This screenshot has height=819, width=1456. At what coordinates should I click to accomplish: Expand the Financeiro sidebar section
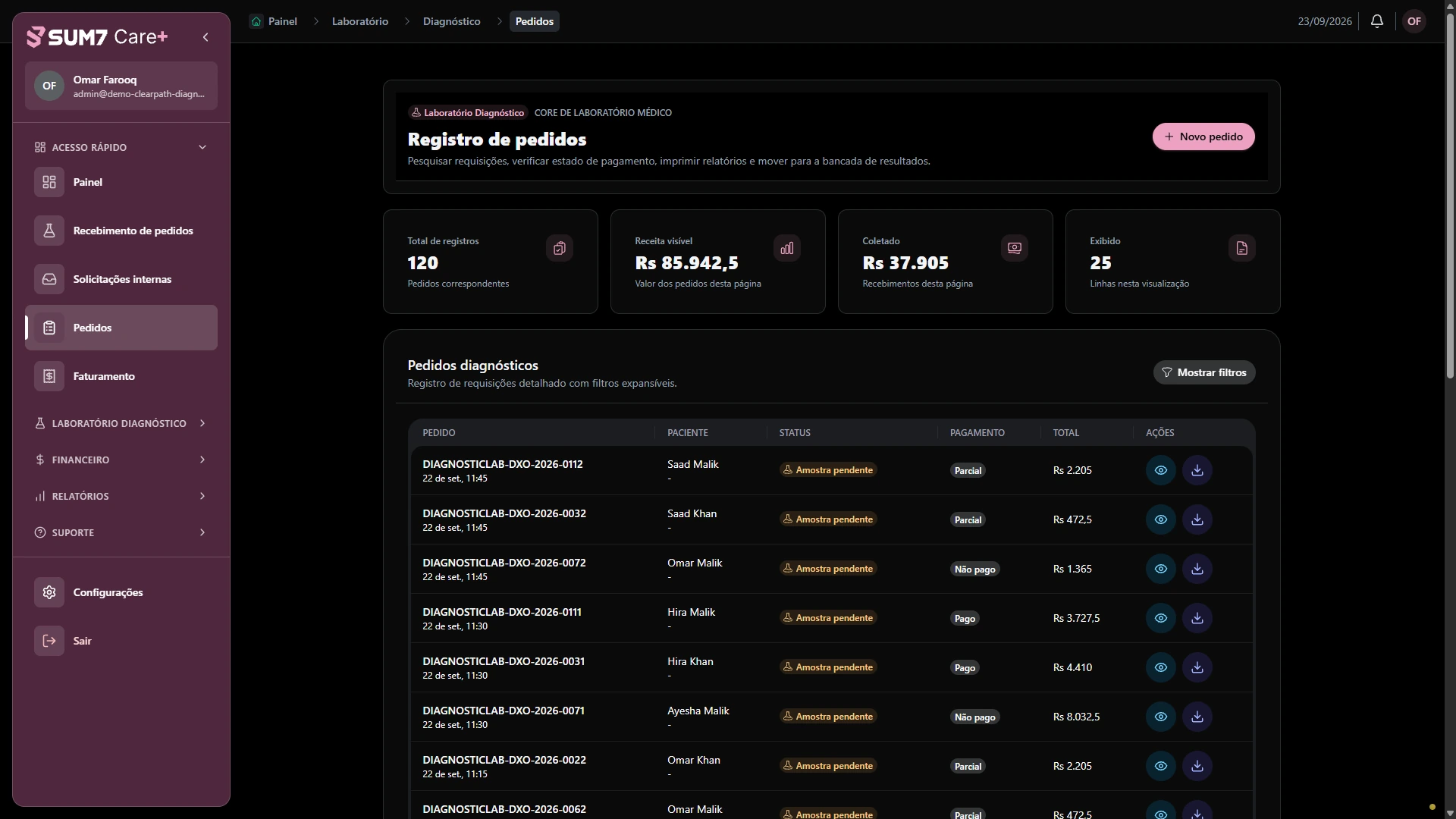121,460
